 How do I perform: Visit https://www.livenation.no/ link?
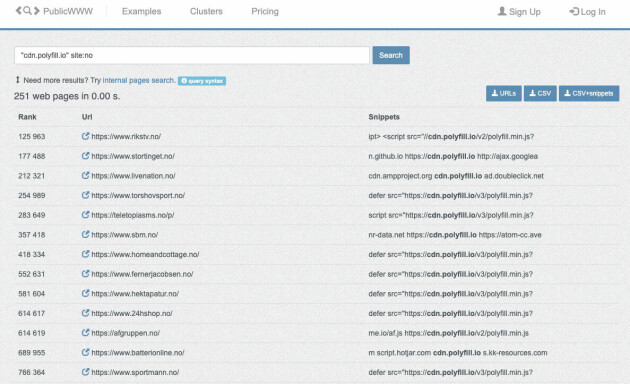(x=133, y=176)
